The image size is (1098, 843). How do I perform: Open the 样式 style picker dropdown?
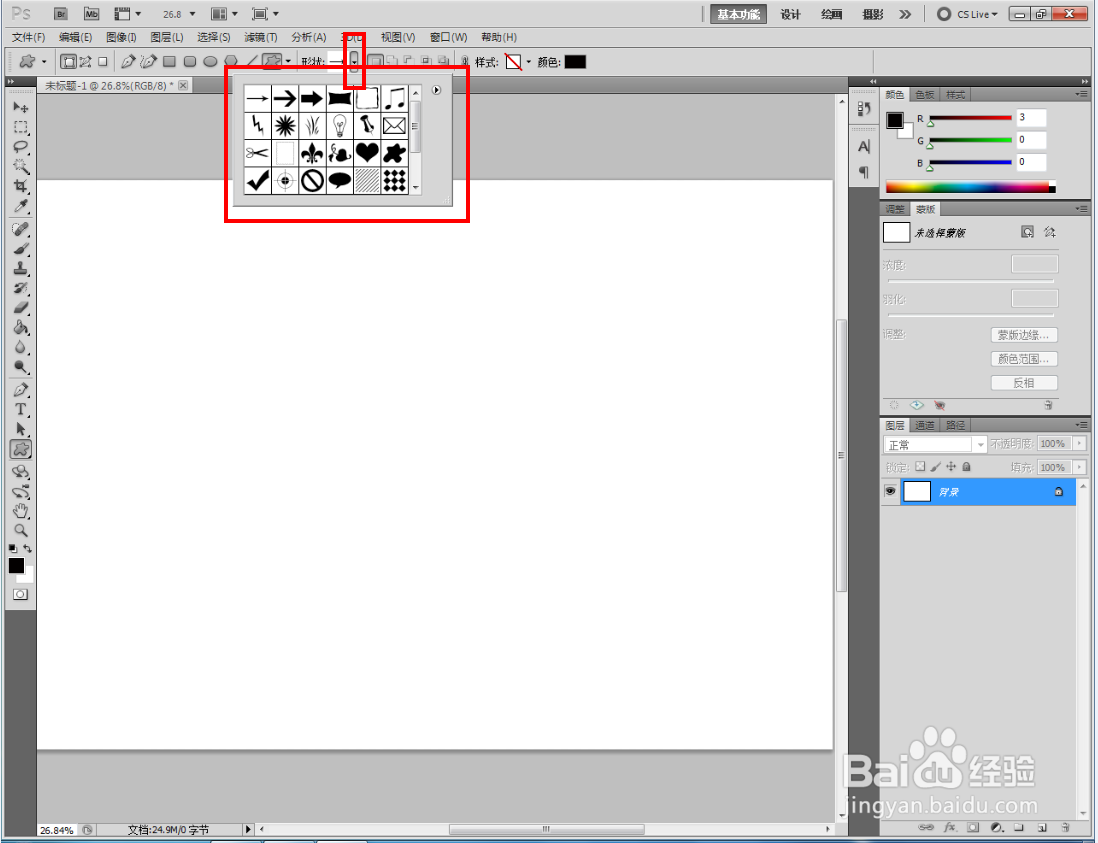pos(529,62)
